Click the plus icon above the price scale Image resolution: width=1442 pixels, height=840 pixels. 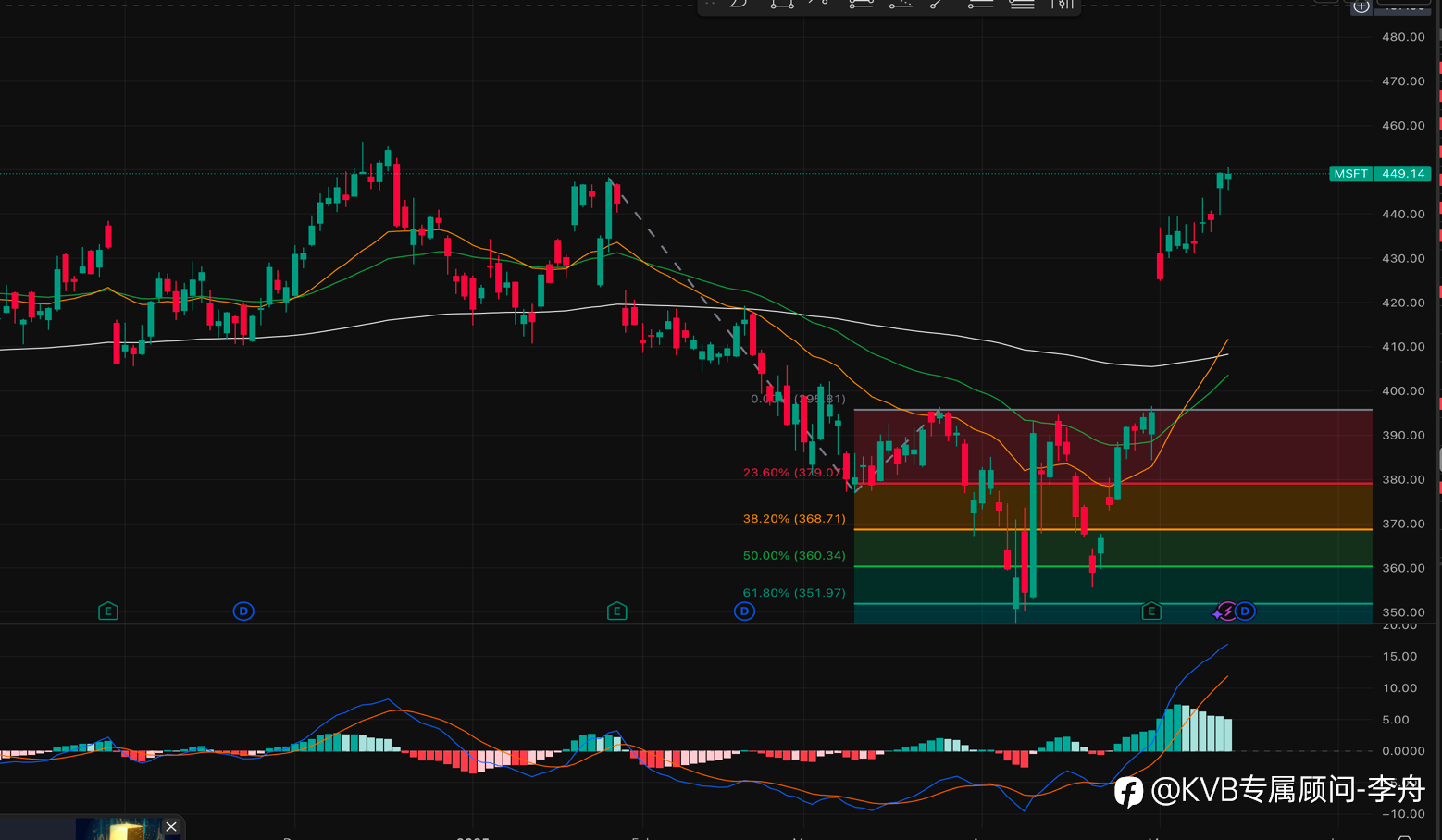pos(1361,6)
